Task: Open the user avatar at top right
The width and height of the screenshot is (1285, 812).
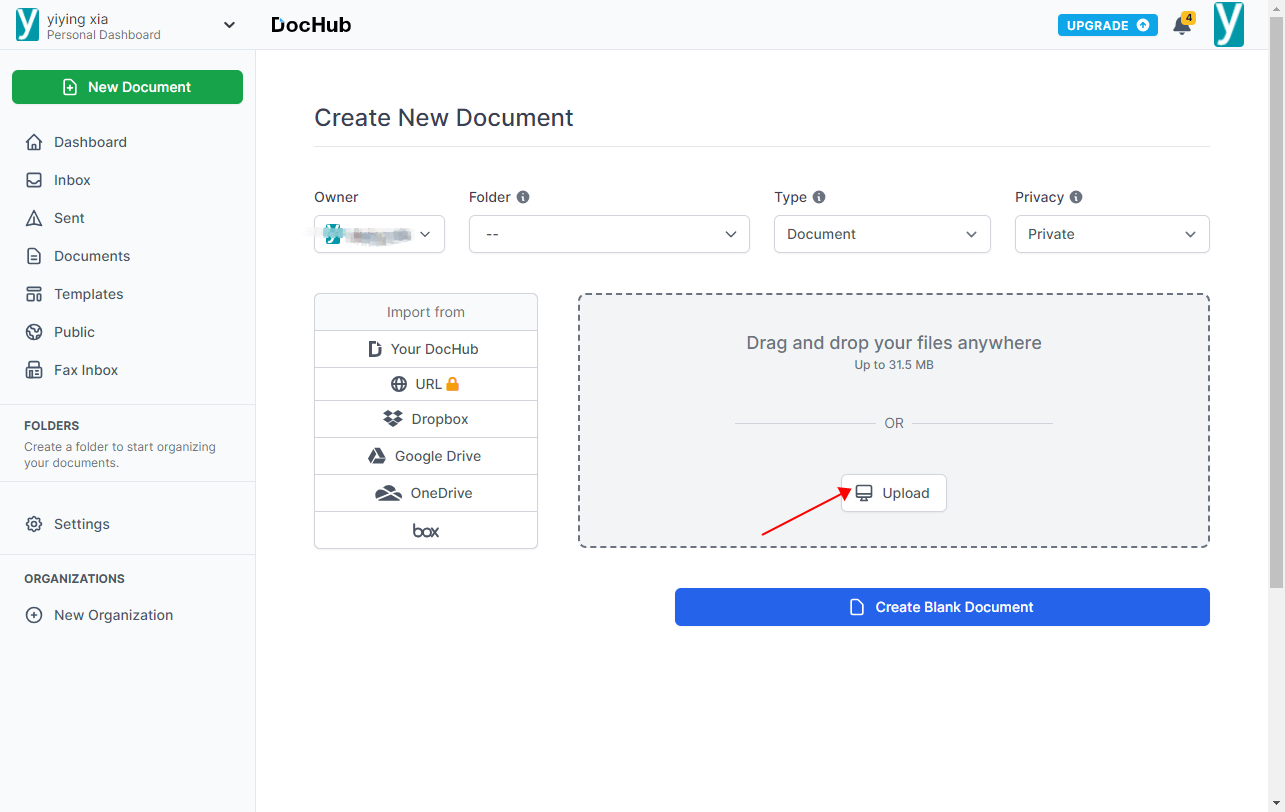Action: [1229, 25]
